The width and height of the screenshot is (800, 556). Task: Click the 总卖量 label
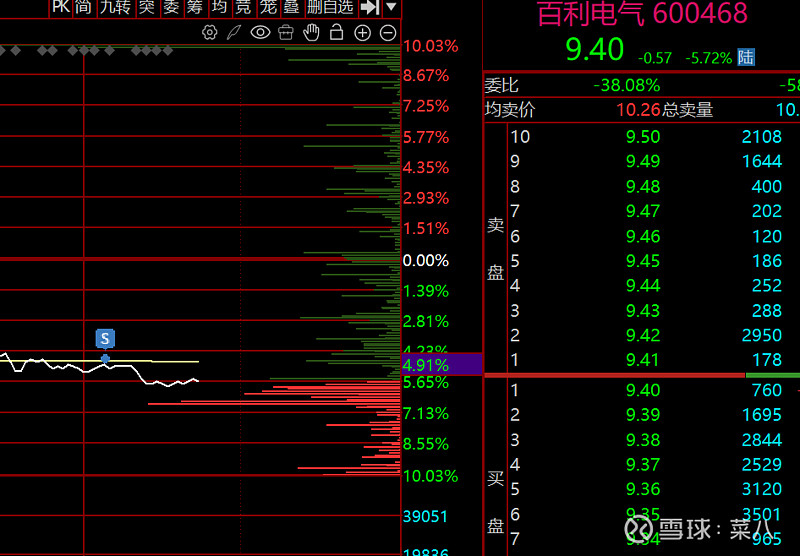pyautogui.click(x=687, y=110)
